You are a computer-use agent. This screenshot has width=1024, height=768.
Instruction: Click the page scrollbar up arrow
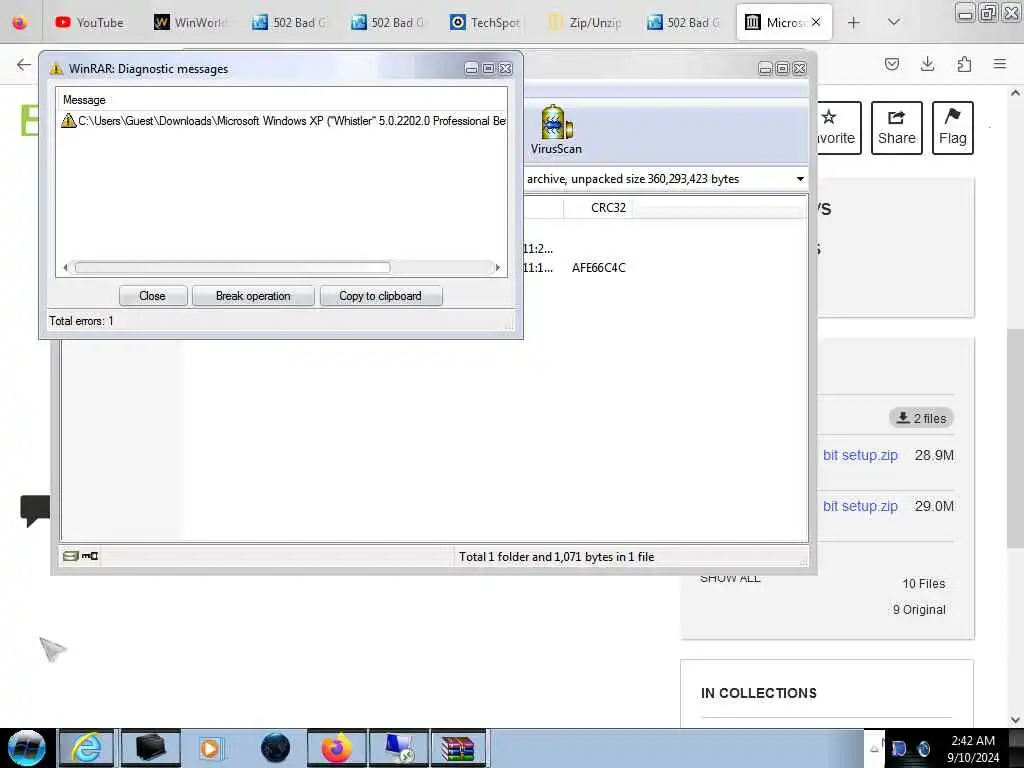(1015, 93)
